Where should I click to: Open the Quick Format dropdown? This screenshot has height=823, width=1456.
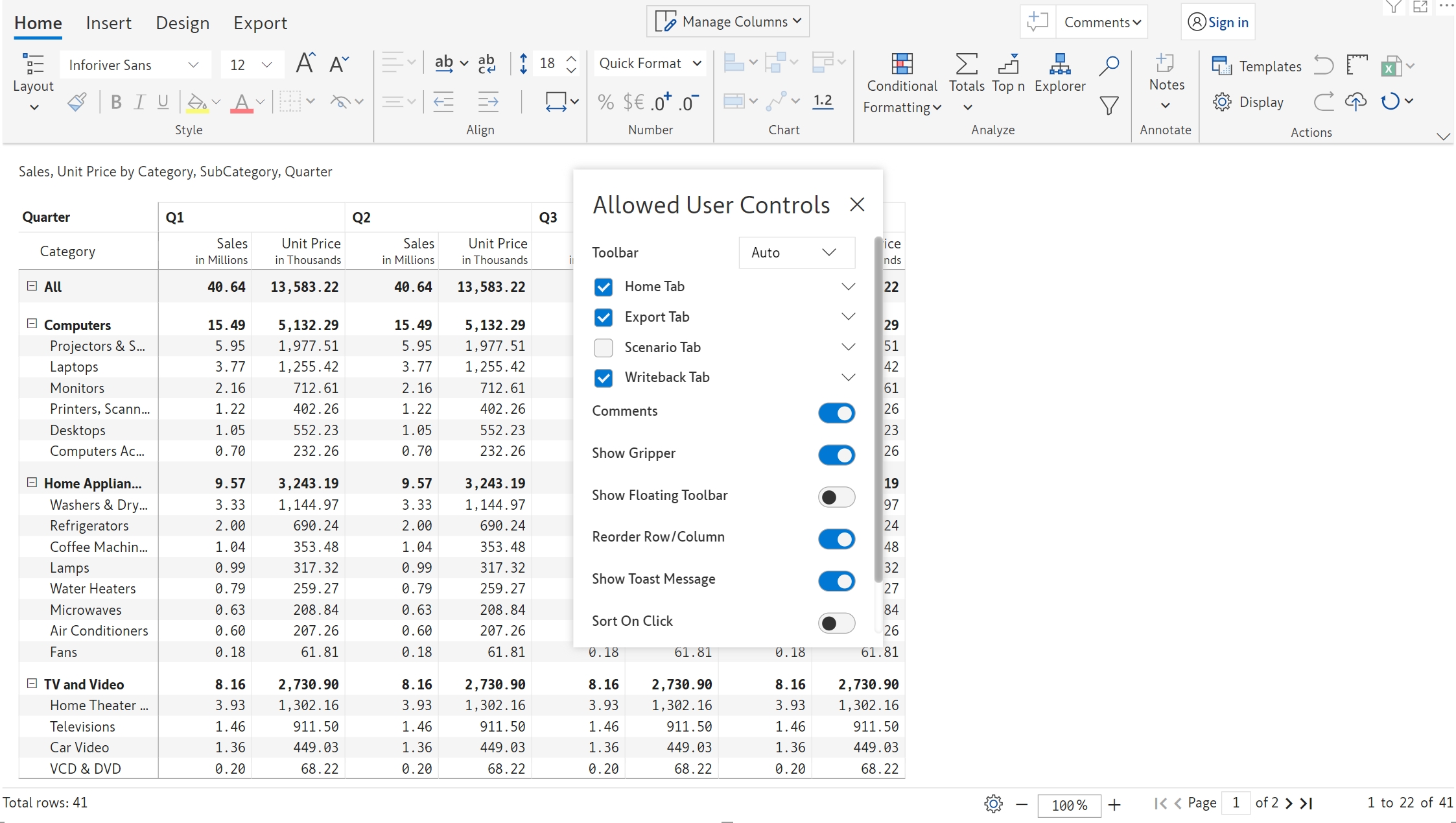tap(650, 63)
